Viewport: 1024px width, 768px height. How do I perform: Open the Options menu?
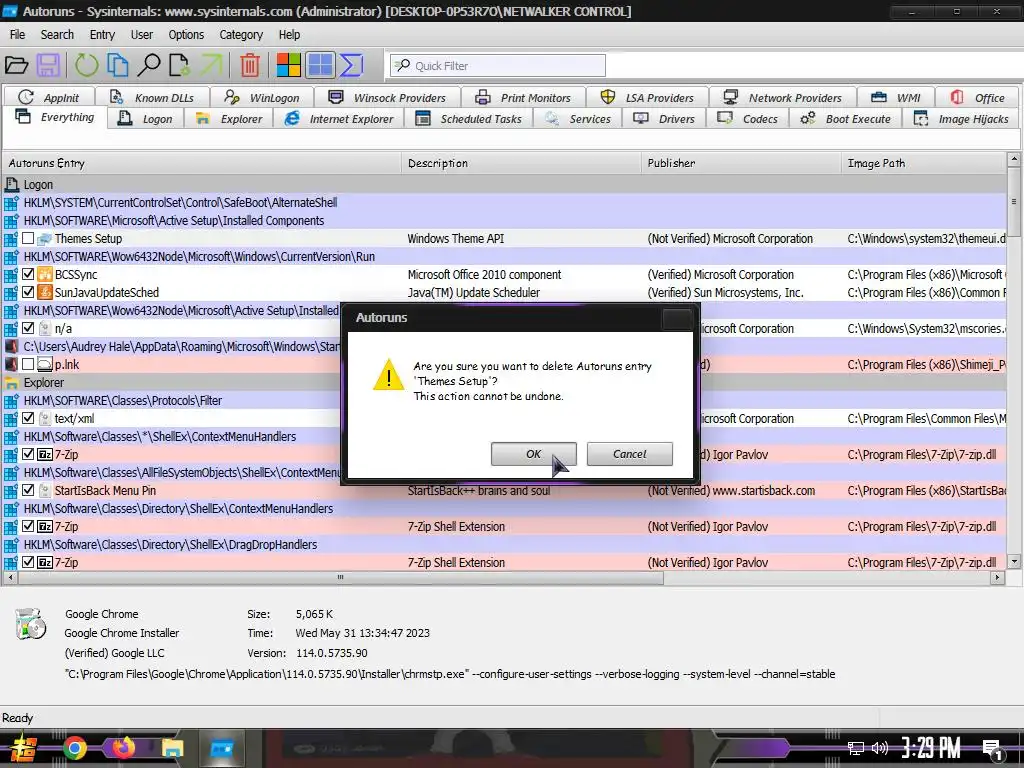click(x=186, y=35)
